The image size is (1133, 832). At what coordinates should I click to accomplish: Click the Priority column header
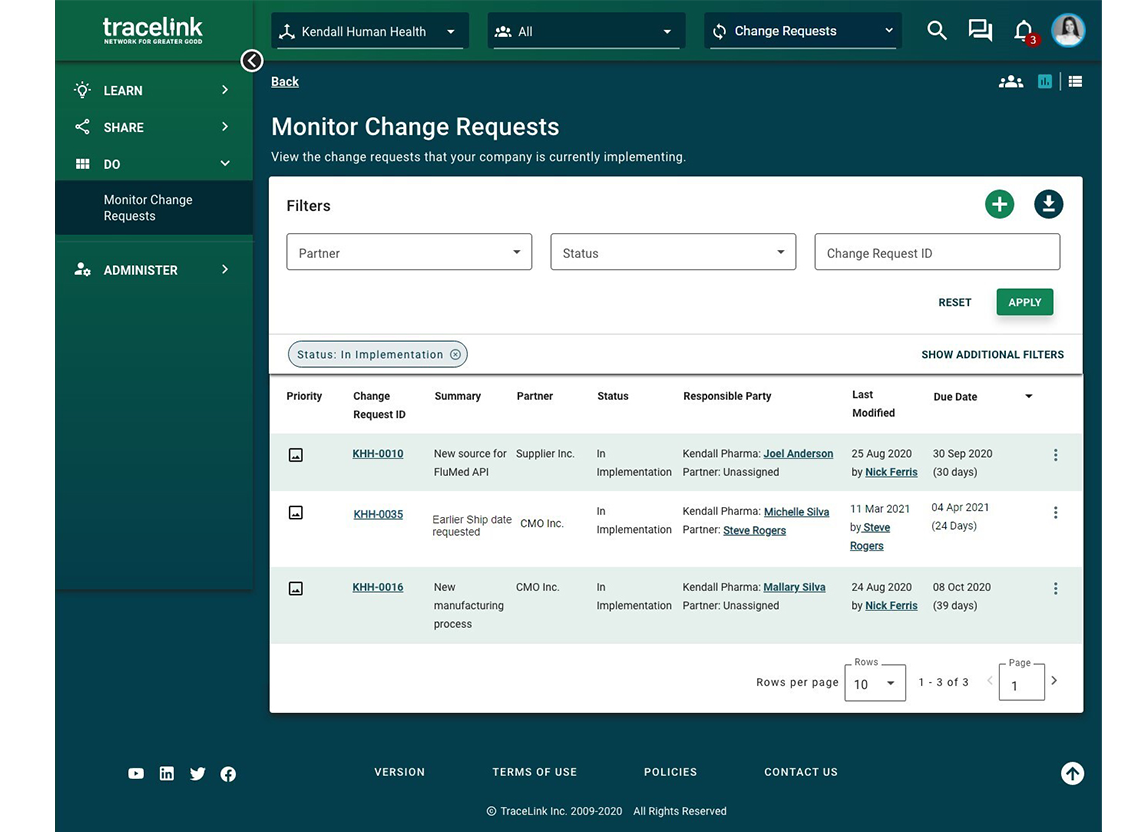[304, 396]
